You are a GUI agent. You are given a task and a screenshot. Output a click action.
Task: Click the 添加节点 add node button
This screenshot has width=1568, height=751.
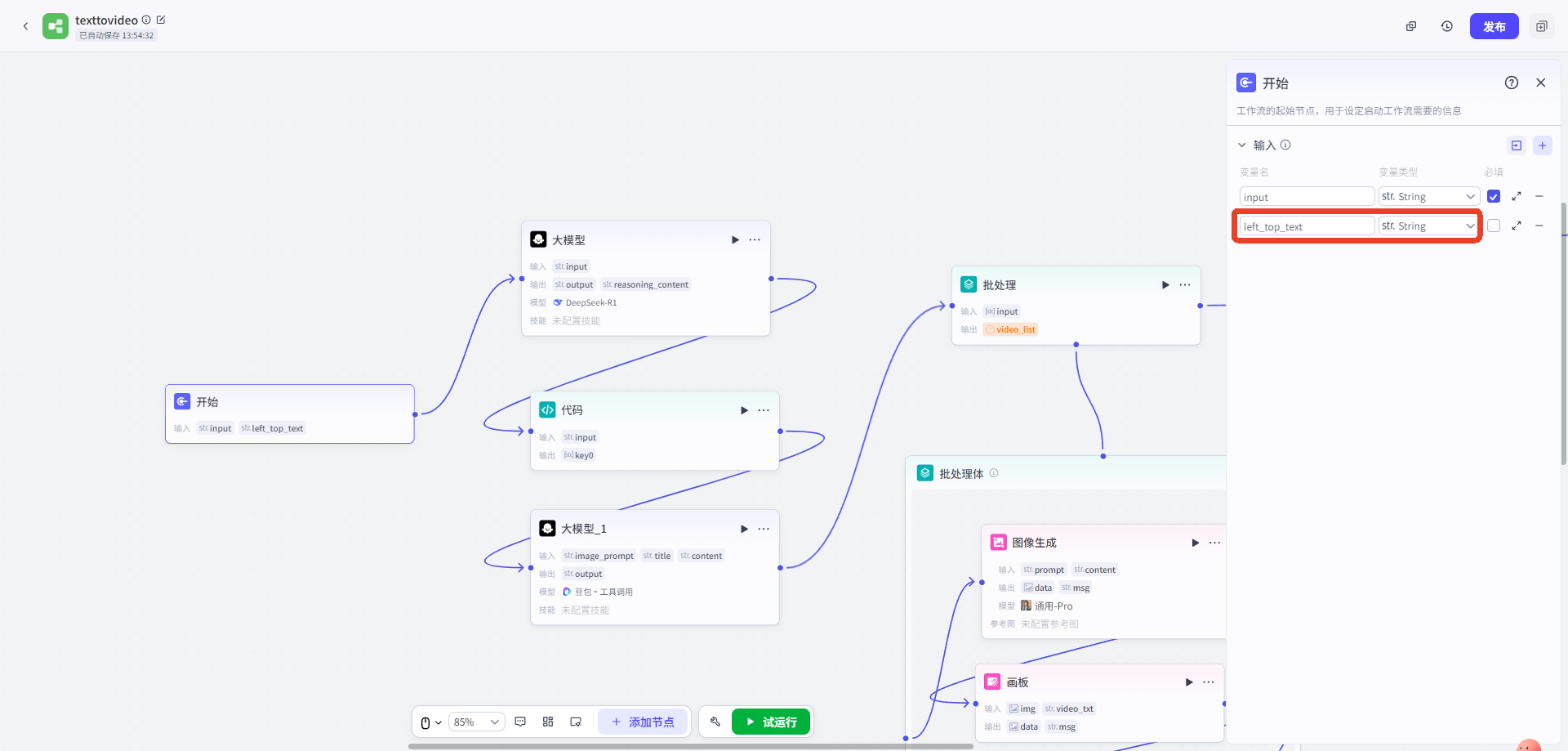[644, 722]
